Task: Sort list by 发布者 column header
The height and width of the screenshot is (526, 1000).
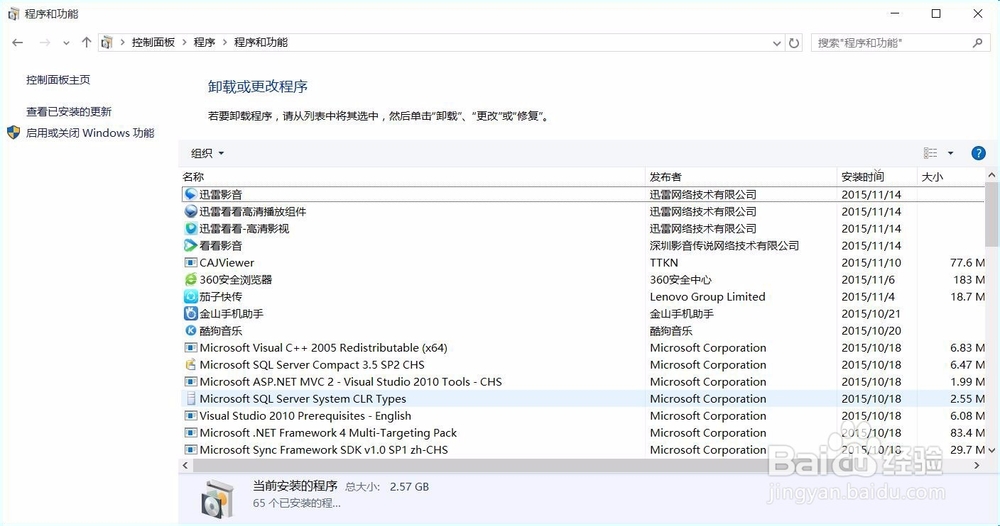Action: 741,177
